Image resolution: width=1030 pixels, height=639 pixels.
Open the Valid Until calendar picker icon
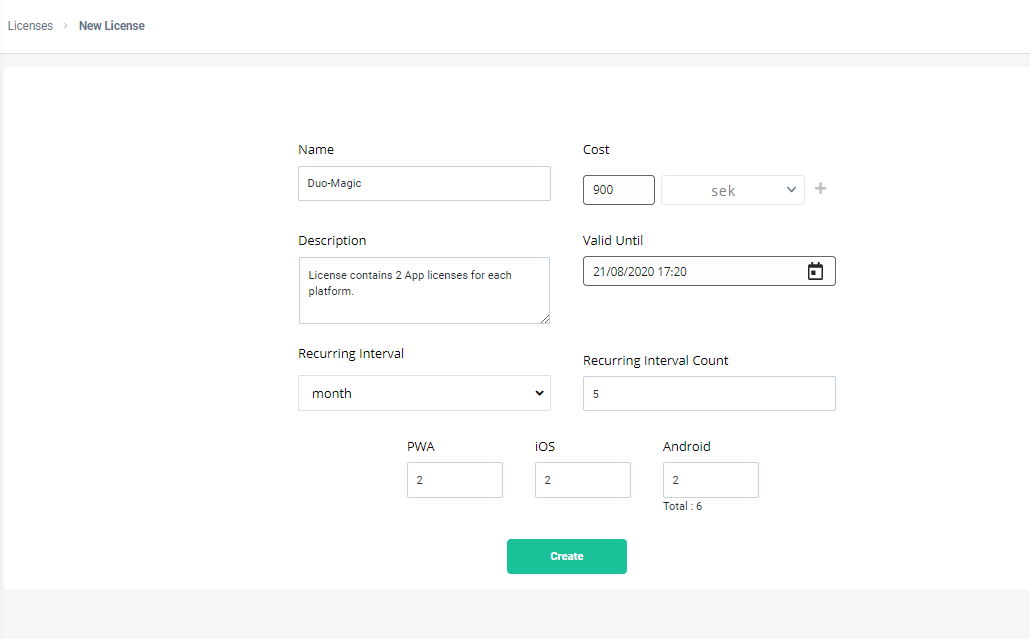click(x=815, y=271)
